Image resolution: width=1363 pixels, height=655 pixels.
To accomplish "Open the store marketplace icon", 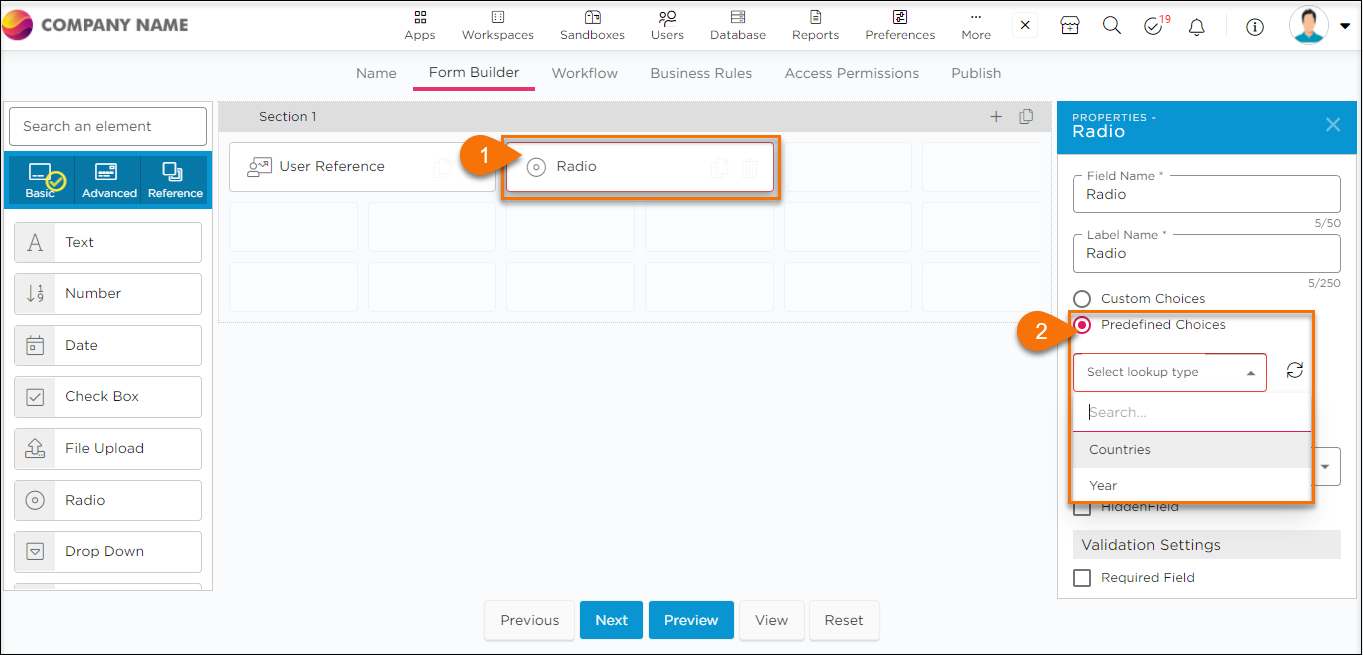I will pos(1070,26).
